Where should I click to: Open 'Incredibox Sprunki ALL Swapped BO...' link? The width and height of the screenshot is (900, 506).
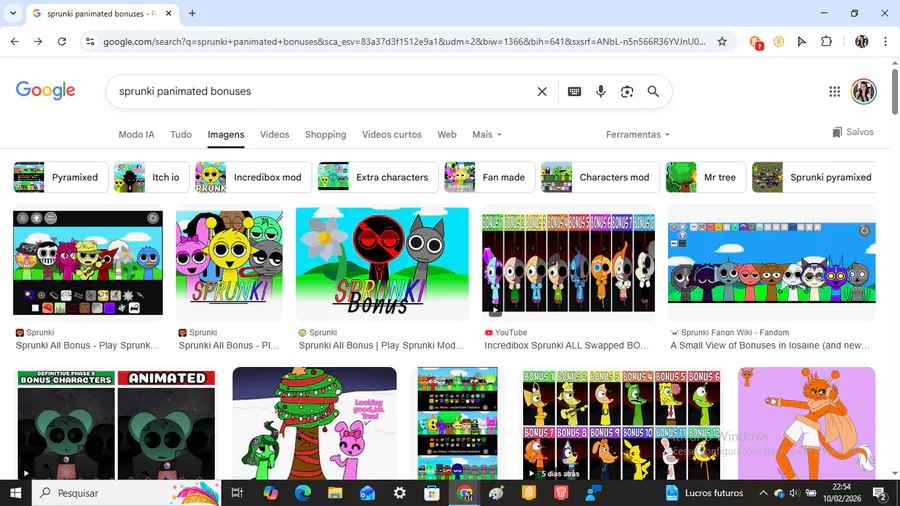(567, 345)
